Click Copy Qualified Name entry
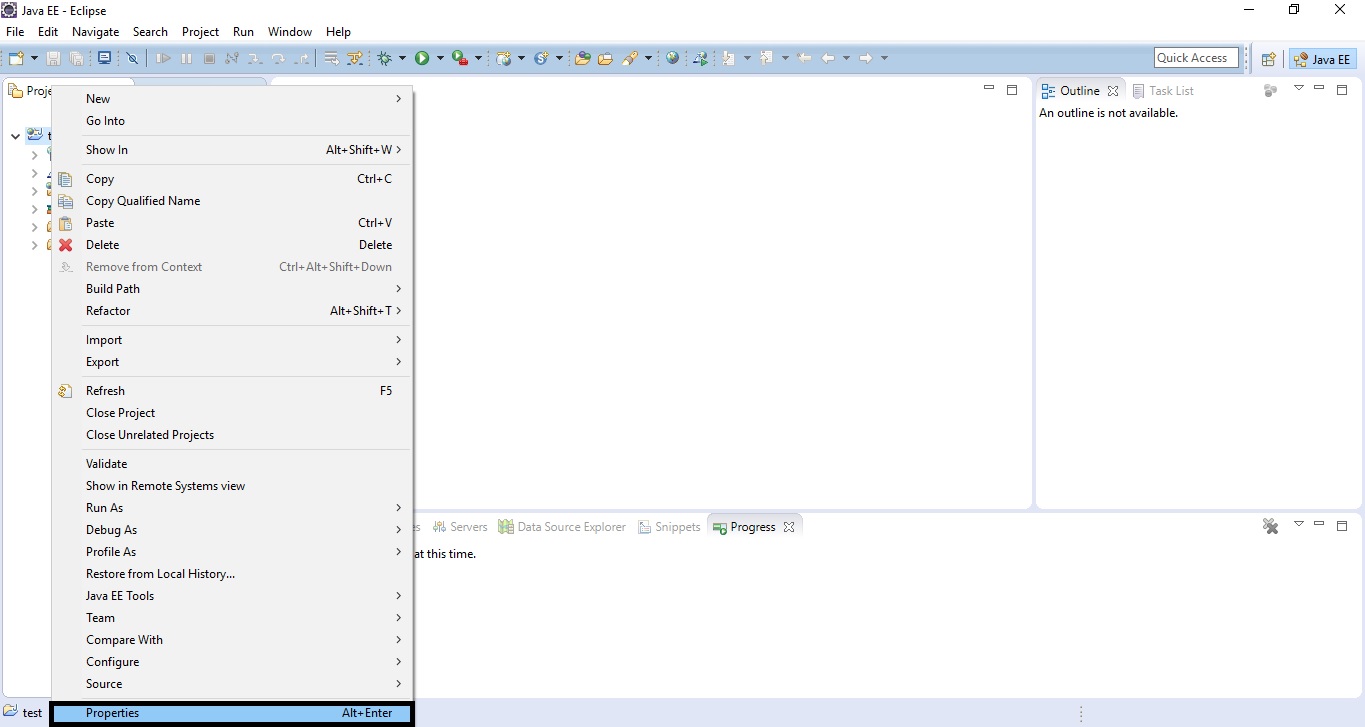The image size is (1365, 727). point(232,201)
